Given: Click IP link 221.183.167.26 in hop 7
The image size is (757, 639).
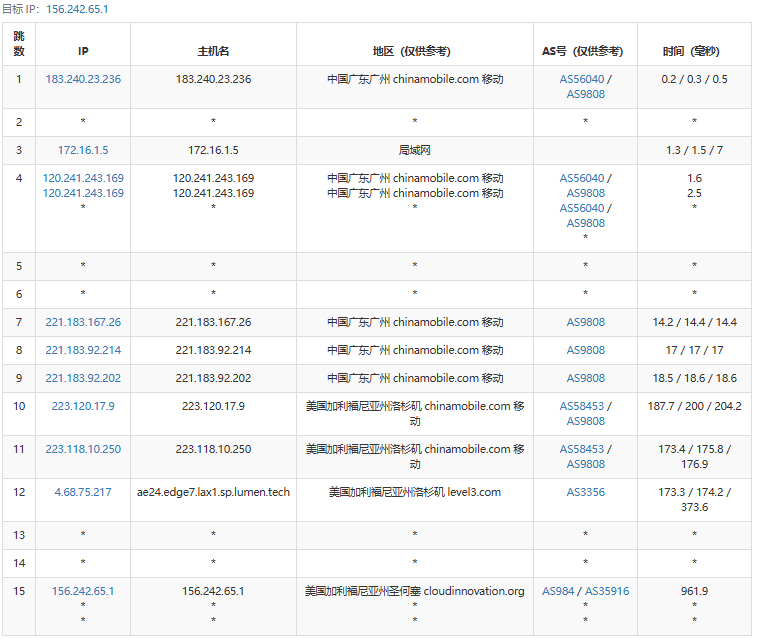Looking at the screenshot, I should (x=83, y=322).
